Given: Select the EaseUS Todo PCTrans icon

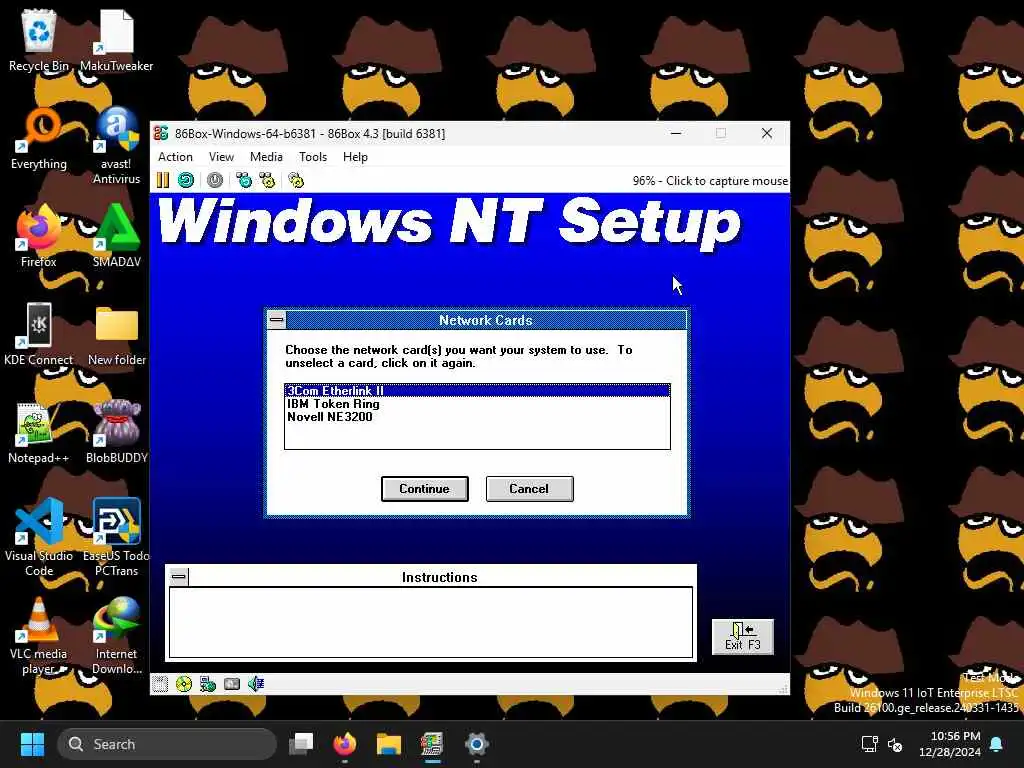Looking at the screenshot, I should (116, 537).
